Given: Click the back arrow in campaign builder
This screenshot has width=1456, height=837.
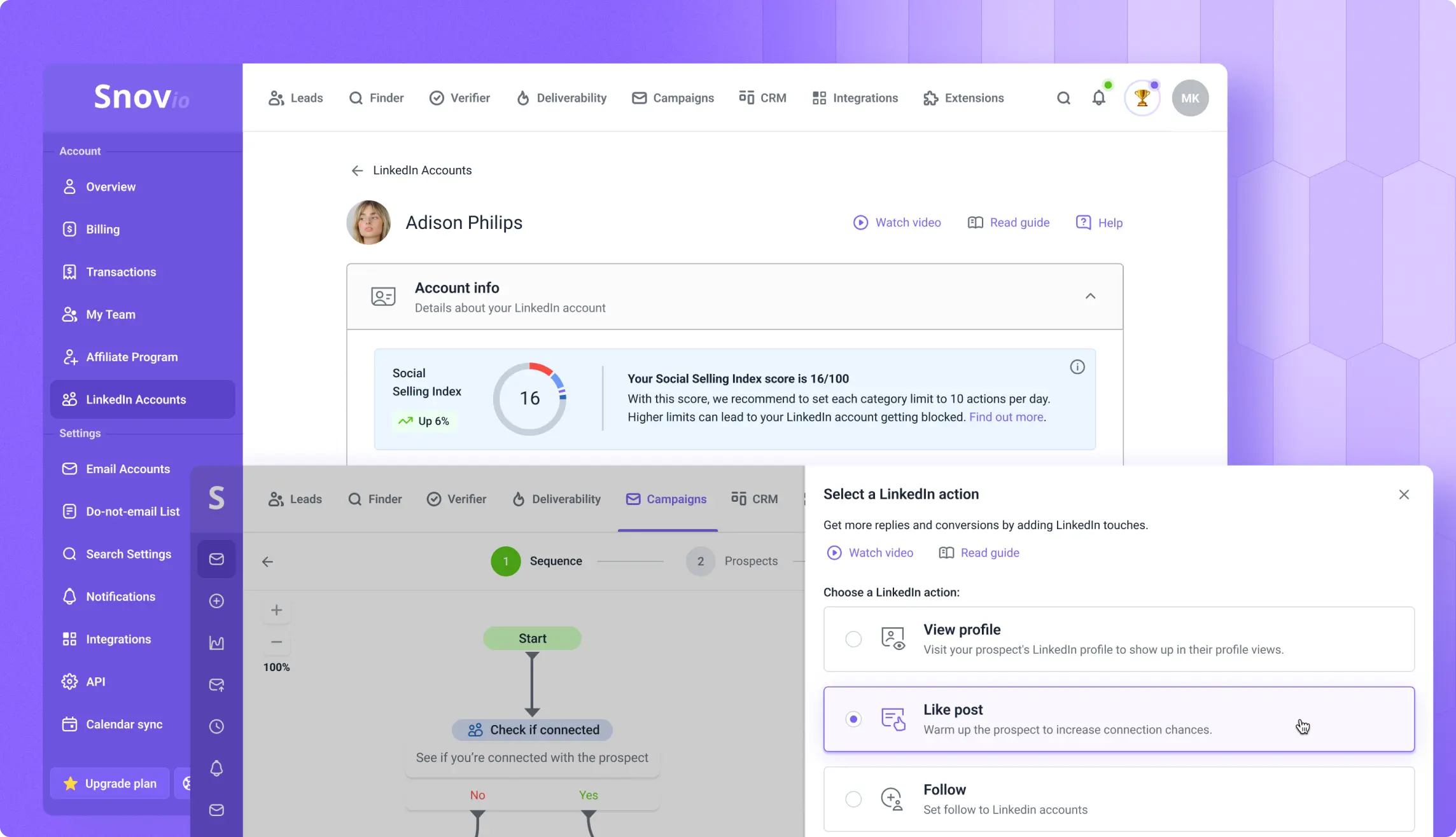Looking at the screenshot, I should [267, 562].
